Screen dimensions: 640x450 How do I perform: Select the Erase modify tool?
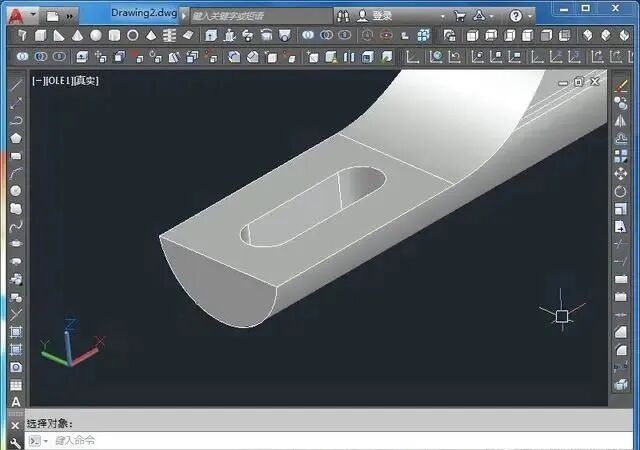[621, 86]
